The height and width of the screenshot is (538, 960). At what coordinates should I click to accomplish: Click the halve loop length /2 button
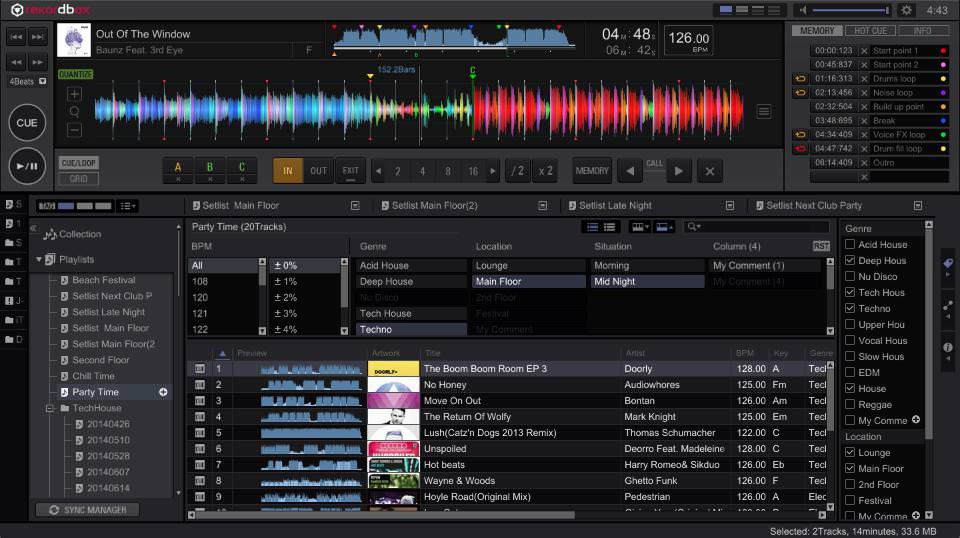[518, 171]
